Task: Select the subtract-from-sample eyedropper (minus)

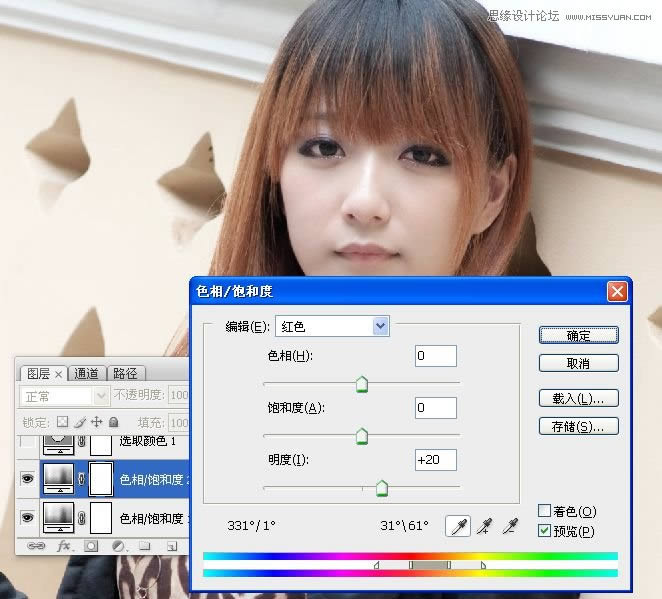Action: [x=511, y=526]
